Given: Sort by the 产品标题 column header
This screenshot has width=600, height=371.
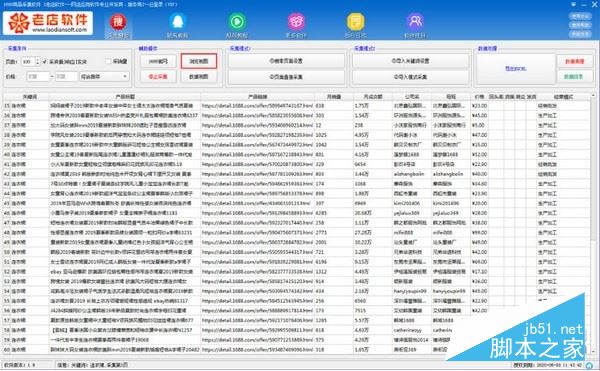Looking at the screenshot, I should coord(125,97).
